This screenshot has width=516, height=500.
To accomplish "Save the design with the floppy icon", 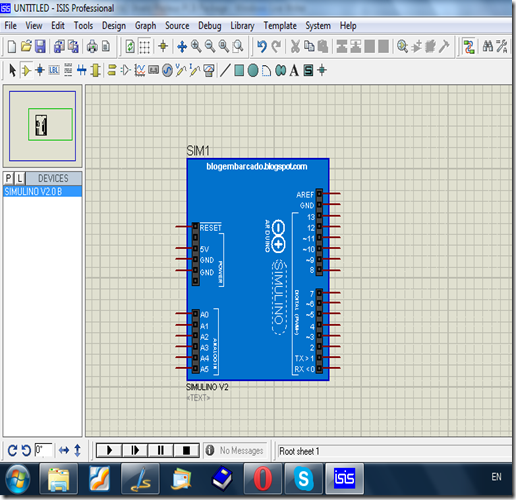I will [x=40, y=46].
